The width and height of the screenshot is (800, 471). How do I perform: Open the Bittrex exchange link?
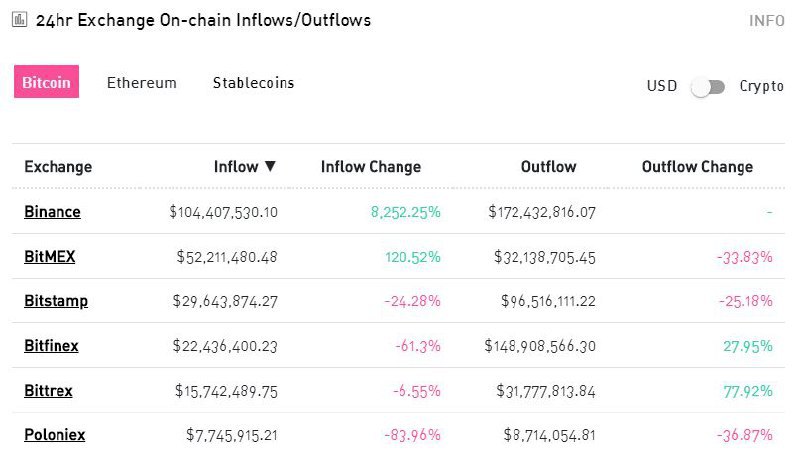48,390
